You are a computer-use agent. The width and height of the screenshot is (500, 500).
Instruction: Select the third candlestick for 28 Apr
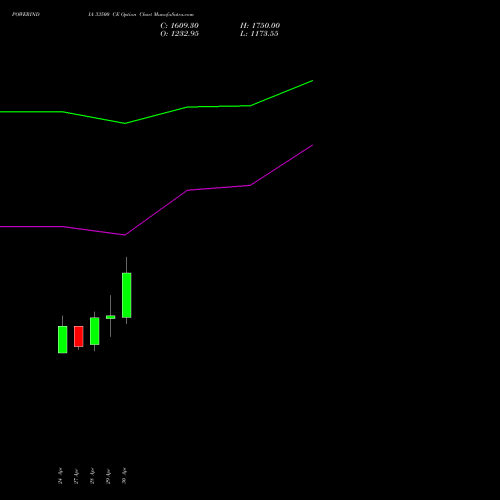pyautogui.click(x=95, y=331)
